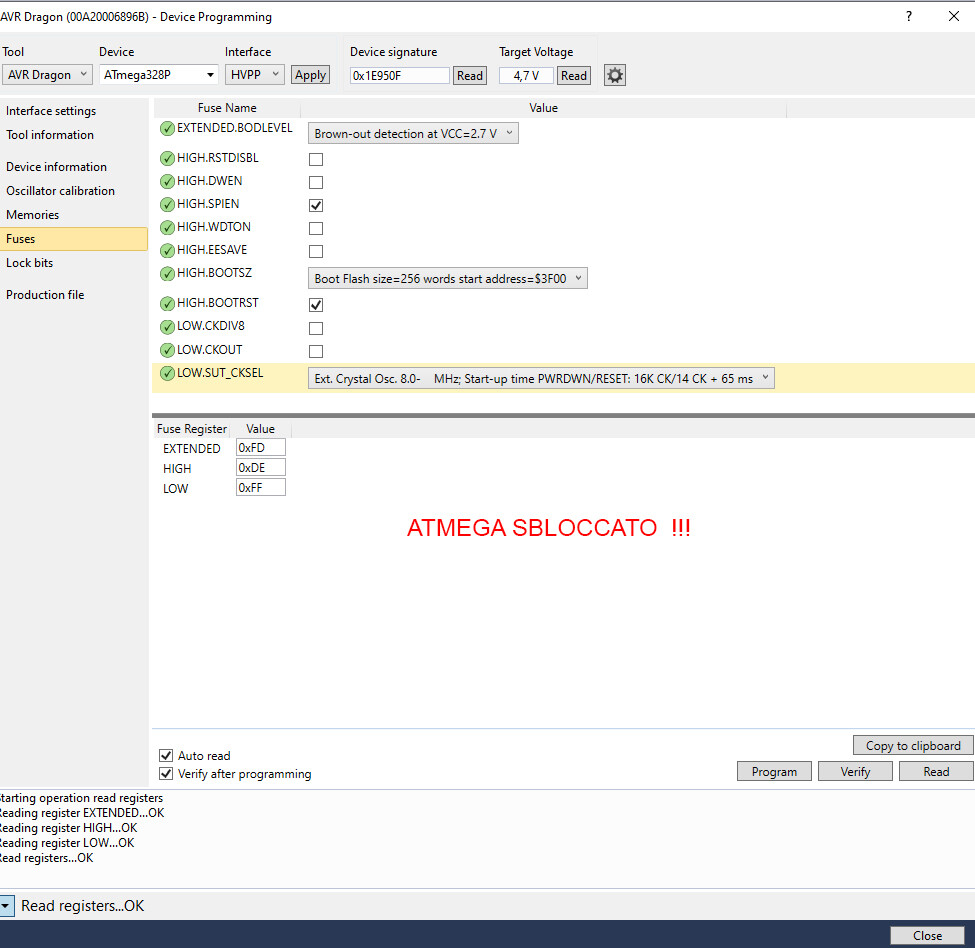This screenshot has height=948, width=975.
Task: Click green status icon for HIGH.SPIEN
Action: pyautogui.click(x=167, y=205)
